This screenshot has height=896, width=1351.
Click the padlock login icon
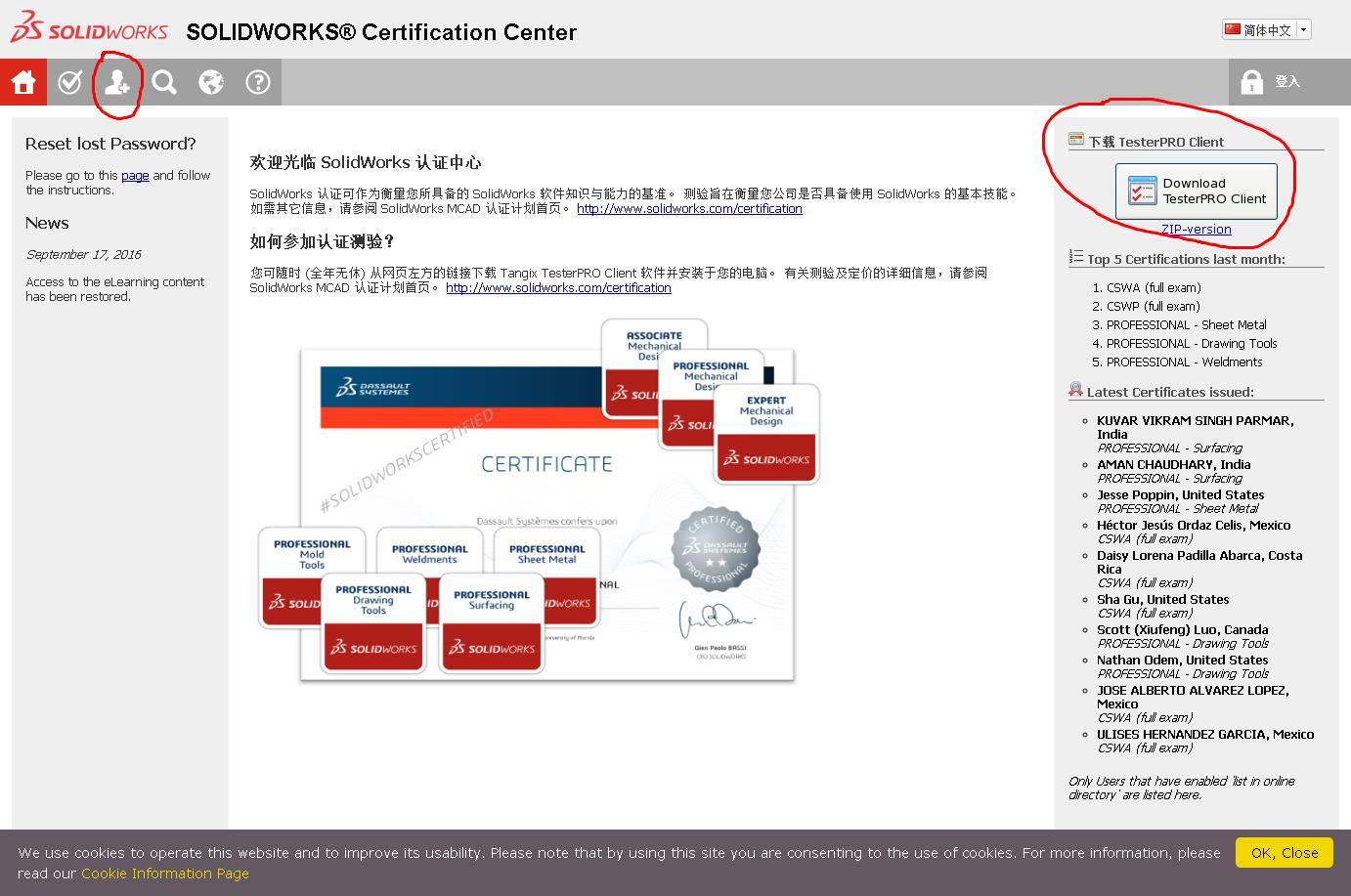tap(1254, 81)
